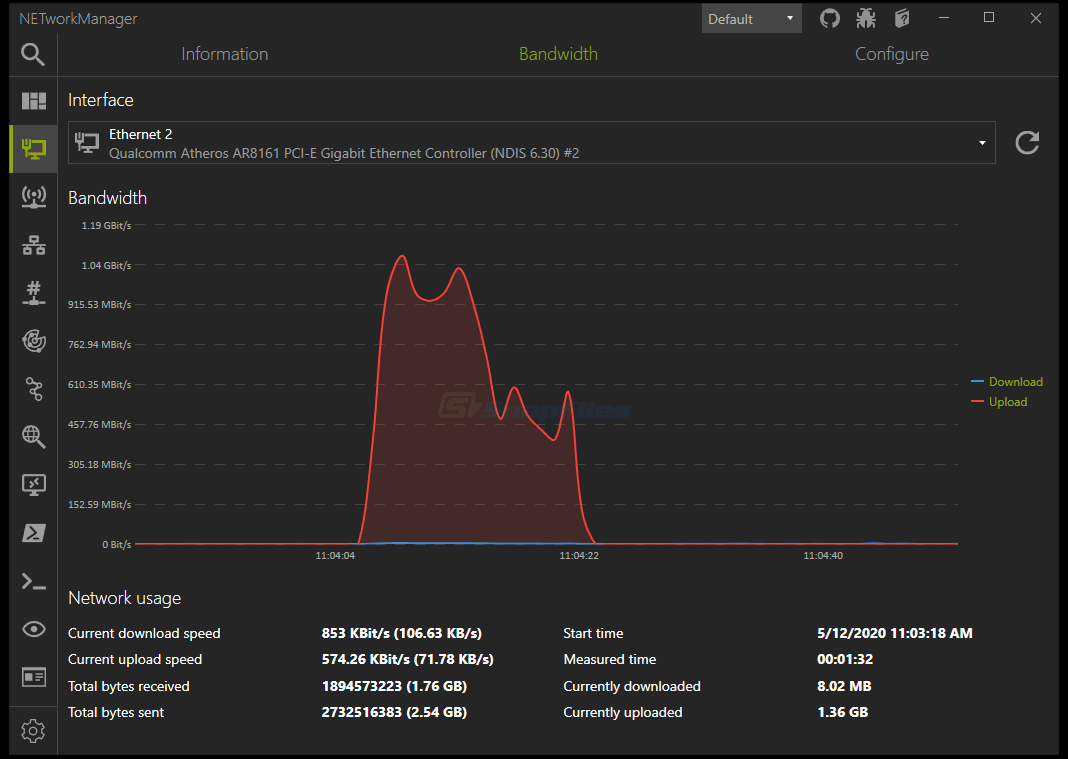Screen dimensions: 1068x759
Task: Click the 1.19 GBit/s axis label
Action: pyautogui.click(x=106, y=226)
